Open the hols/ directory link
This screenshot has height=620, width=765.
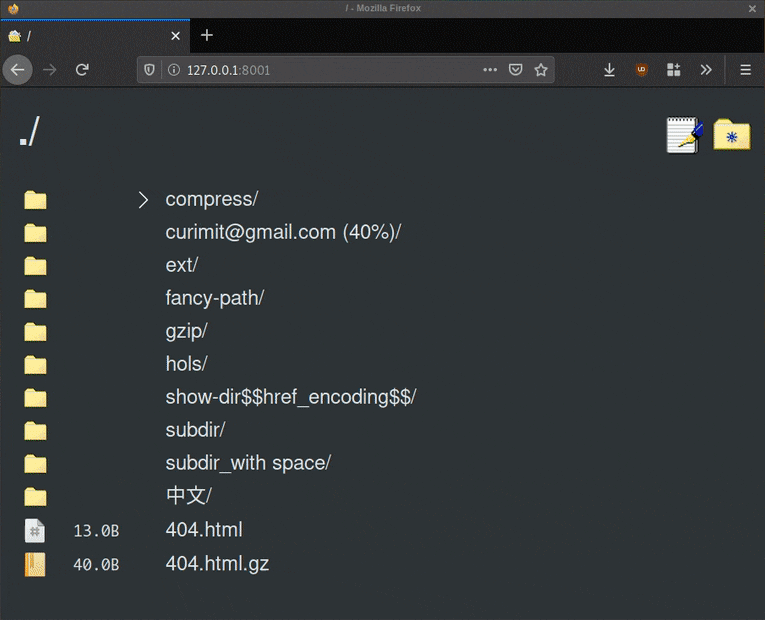(186, 364)
